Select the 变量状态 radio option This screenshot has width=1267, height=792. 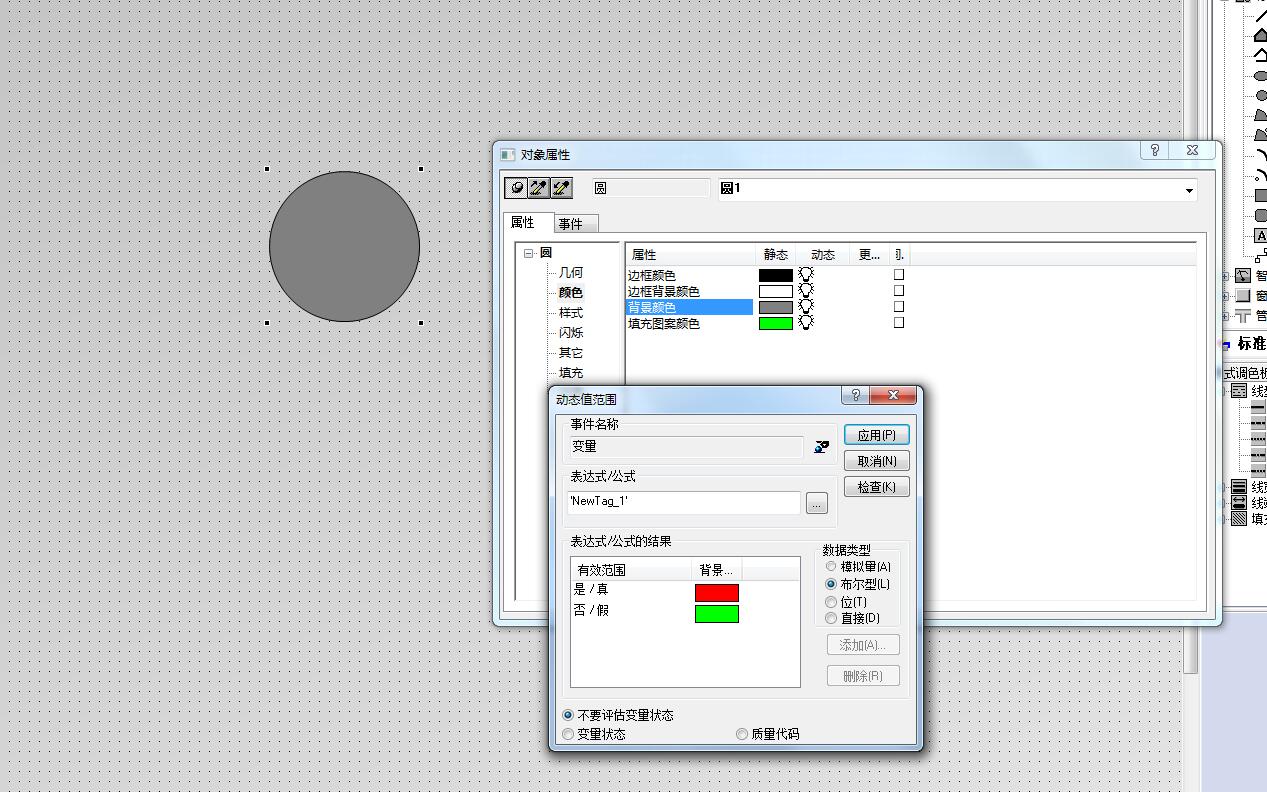click(x=568, y=734)
